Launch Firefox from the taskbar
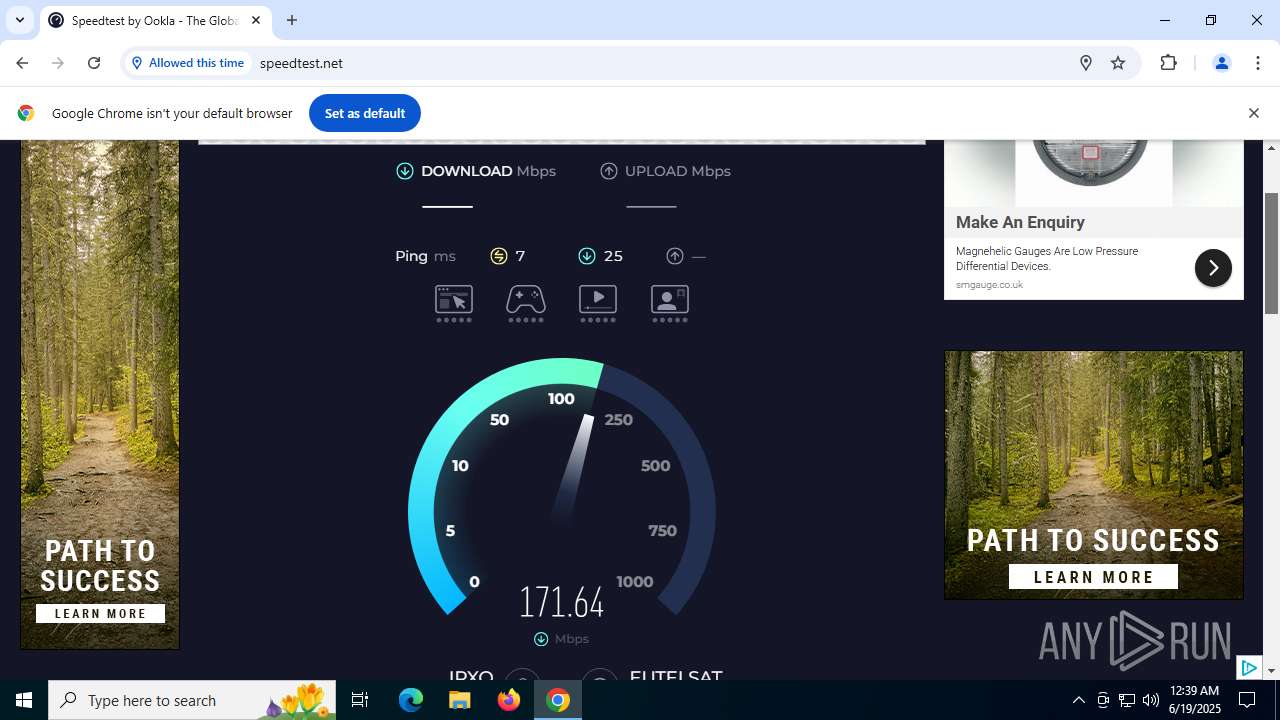This screenshot has height=720, width=1280. pos(509,700)
